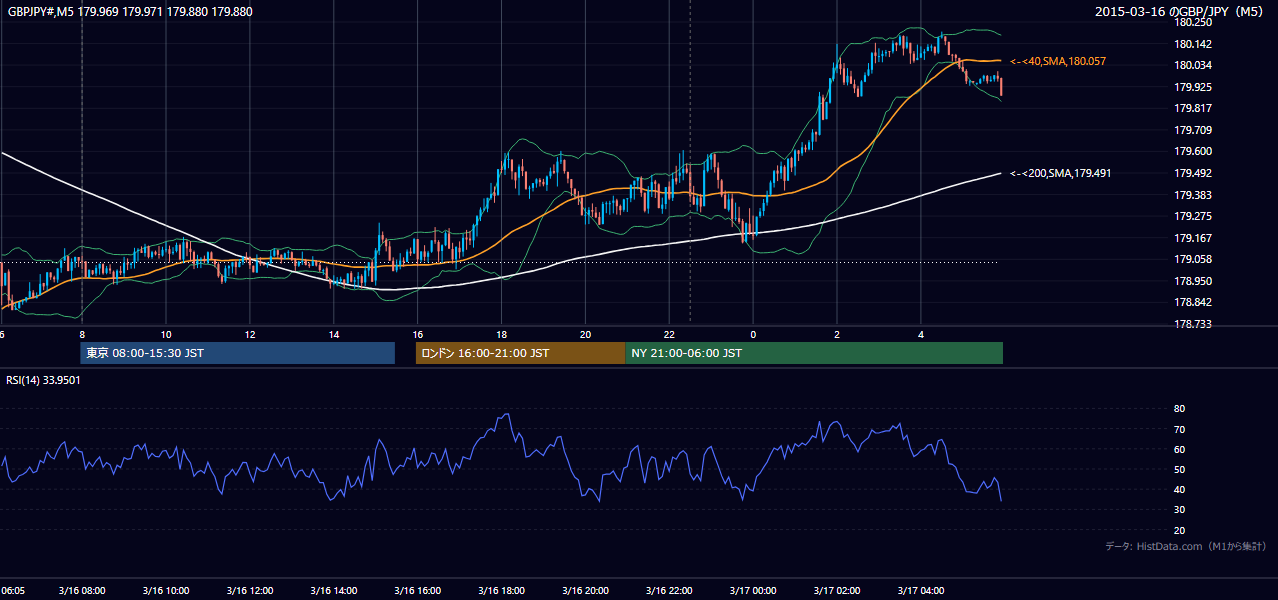This screenshot has height=600, width=1278.
Task: Click hour marker 10 under the price chart
Action: pyautogui.click(x=166, y=335)
